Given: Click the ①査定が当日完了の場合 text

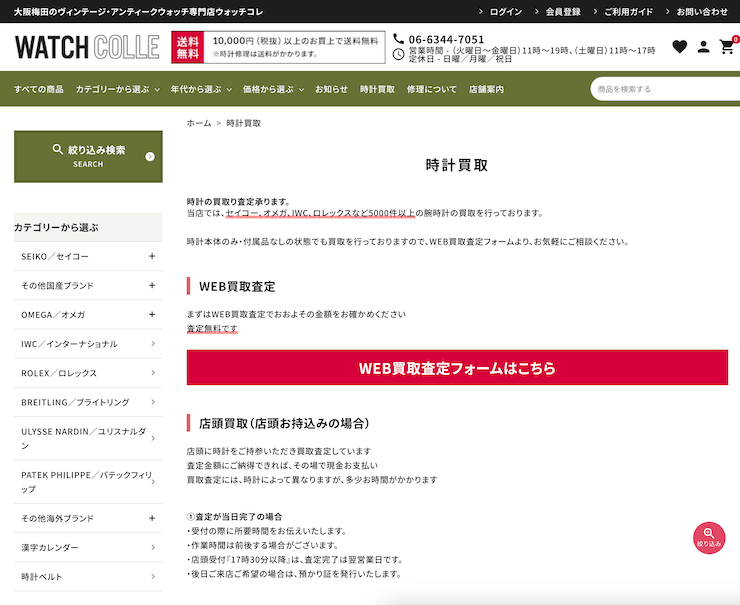Looking at the screenshot, I should [x=235, y=517].
